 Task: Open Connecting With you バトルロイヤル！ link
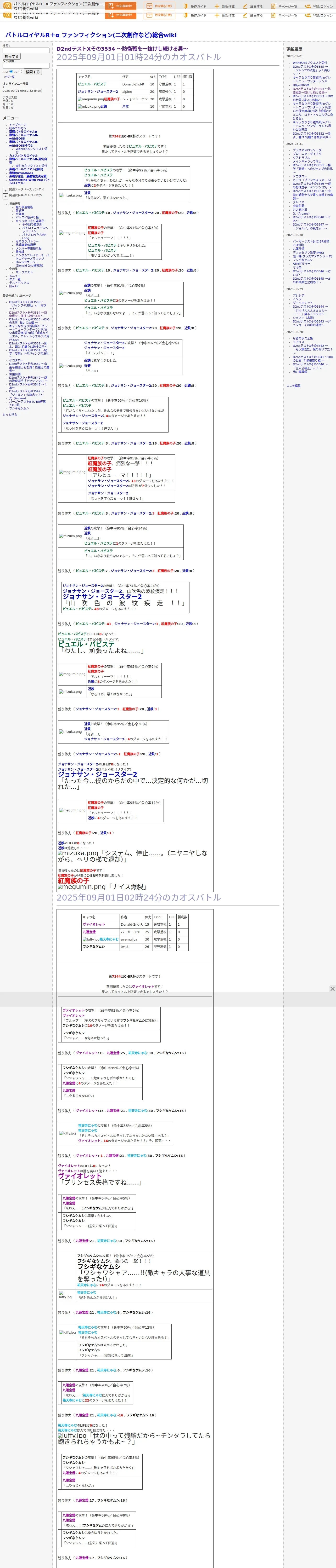(x=29, y=181)
